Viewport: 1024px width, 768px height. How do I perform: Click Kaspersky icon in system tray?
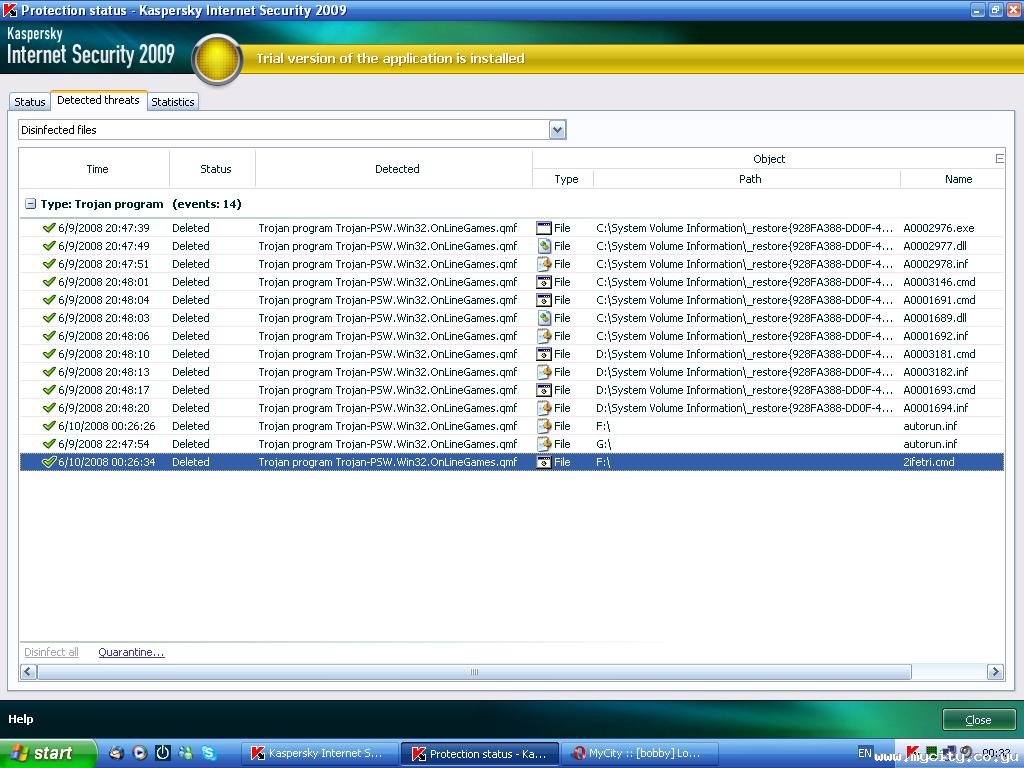click(x=913, y=752)
